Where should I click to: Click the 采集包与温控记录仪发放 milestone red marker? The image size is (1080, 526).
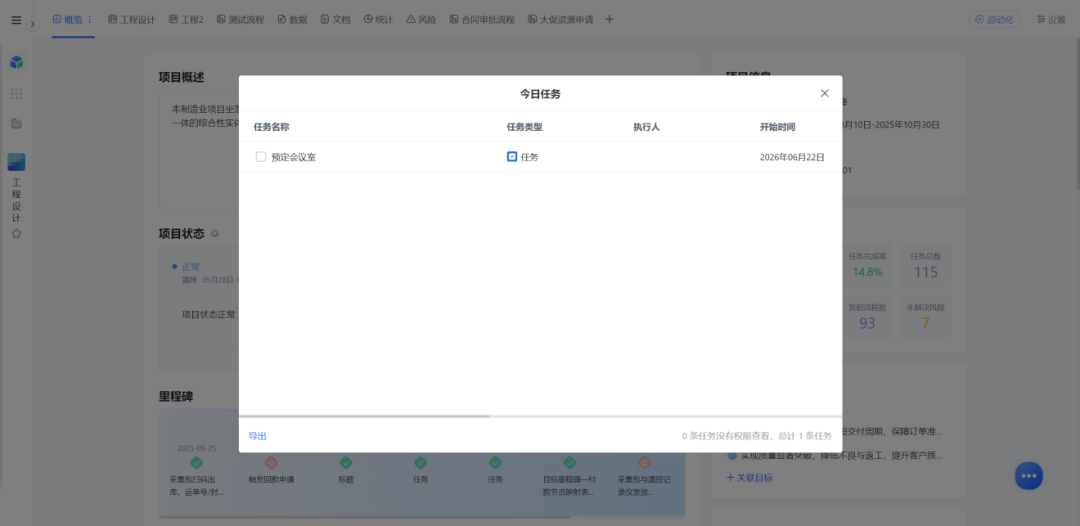pyautogui.click(x=644, y=463)
